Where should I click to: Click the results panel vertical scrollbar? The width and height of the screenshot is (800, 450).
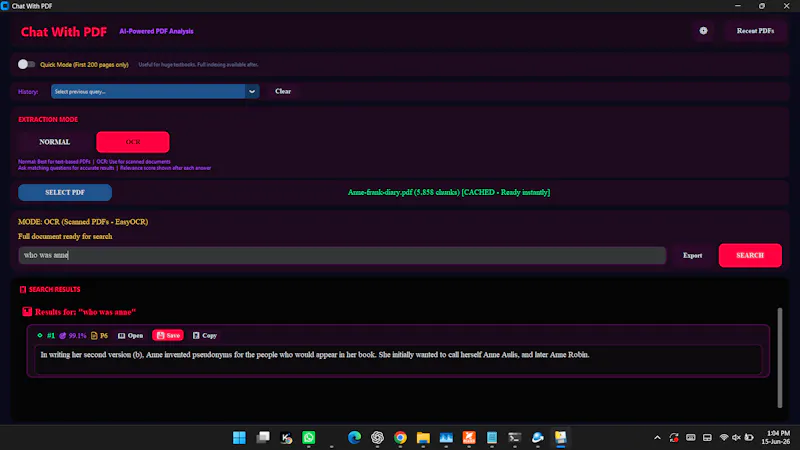point(780,357)
